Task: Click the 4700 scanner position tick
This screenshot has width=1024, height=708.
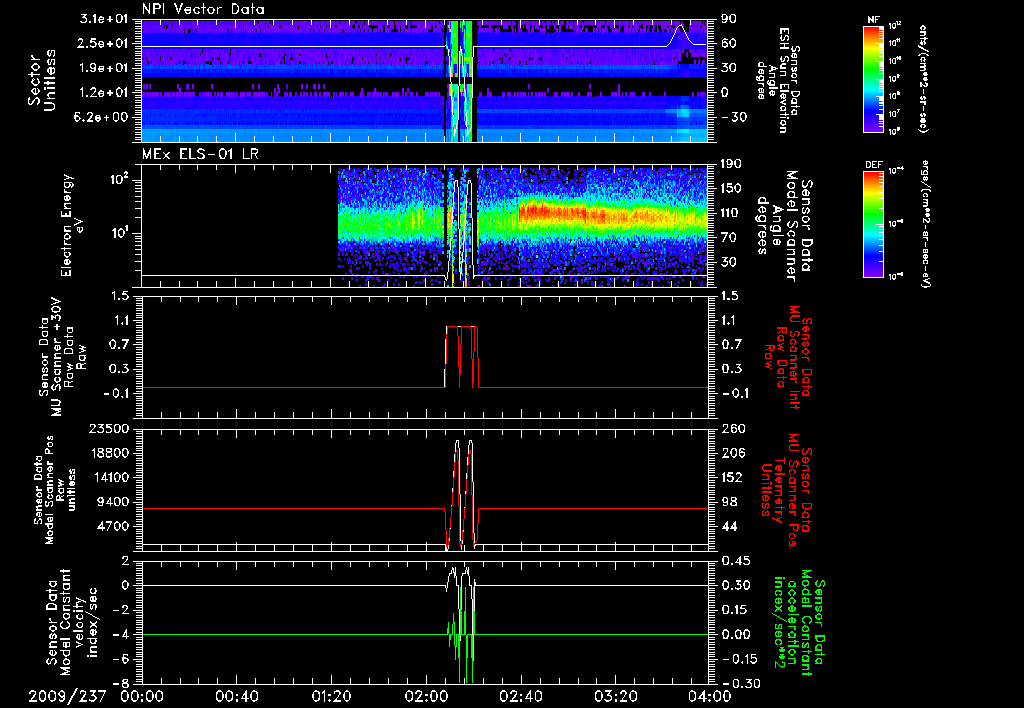Action: (113, 526)
